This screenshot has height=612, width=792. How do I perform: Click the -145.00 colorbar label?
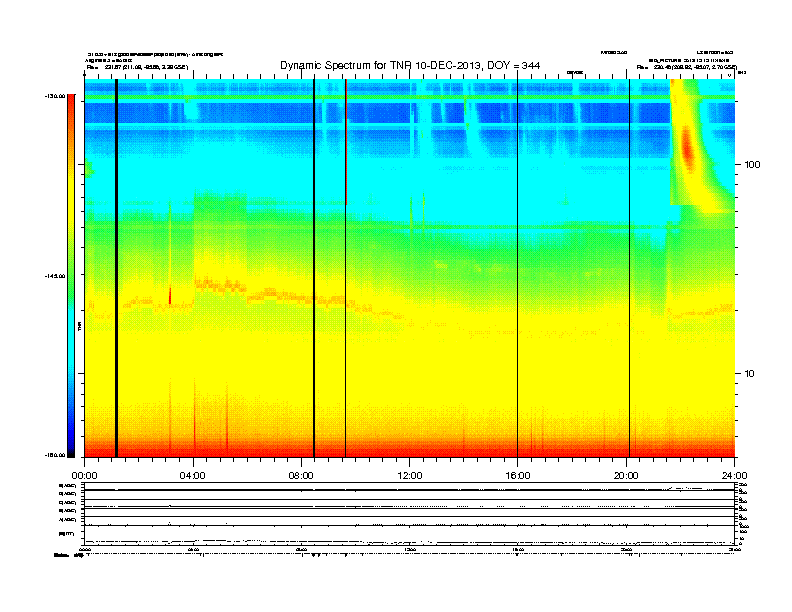[x=55, y=276]
